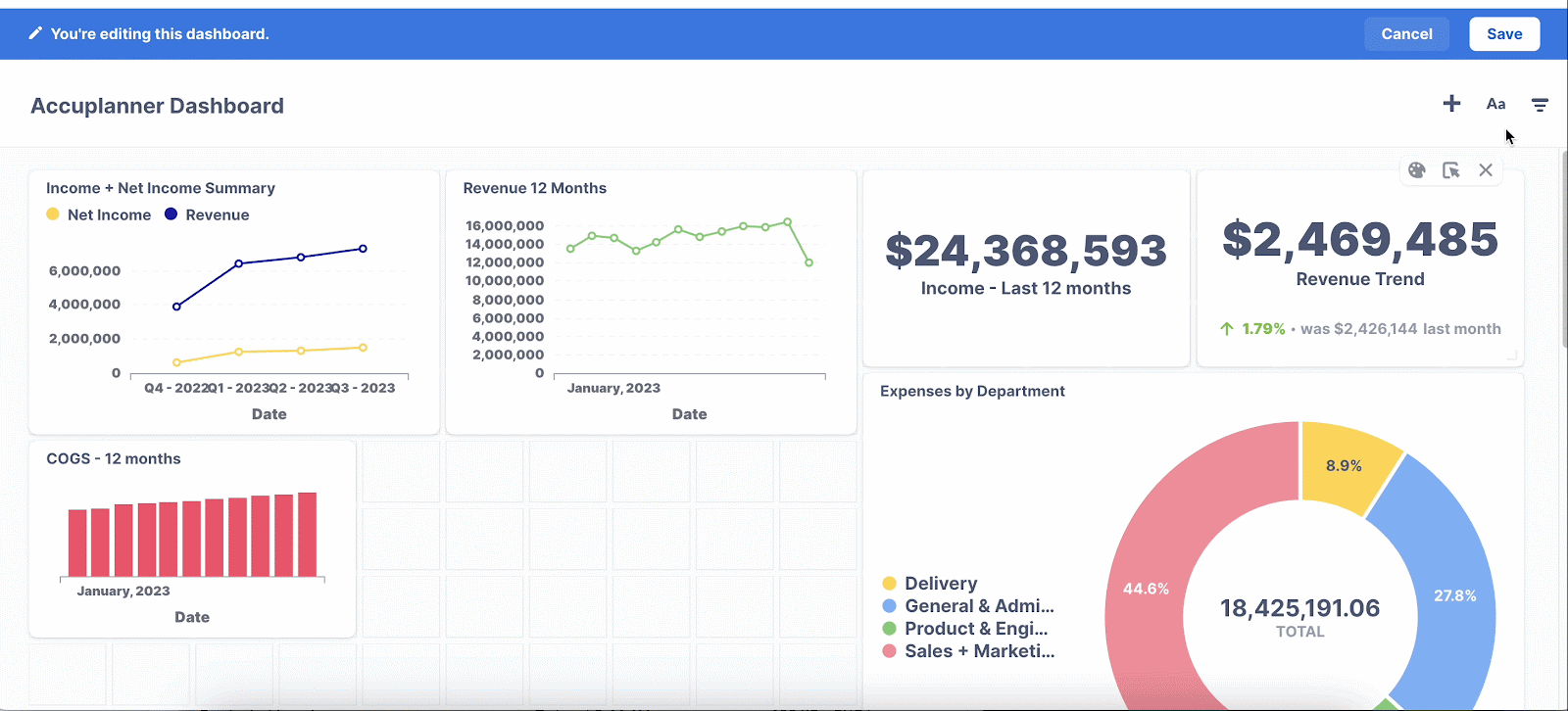Screen dimensions: 1568x711
Task: Select the Accuplanner Dashboard title
Action: pos(157,106)
